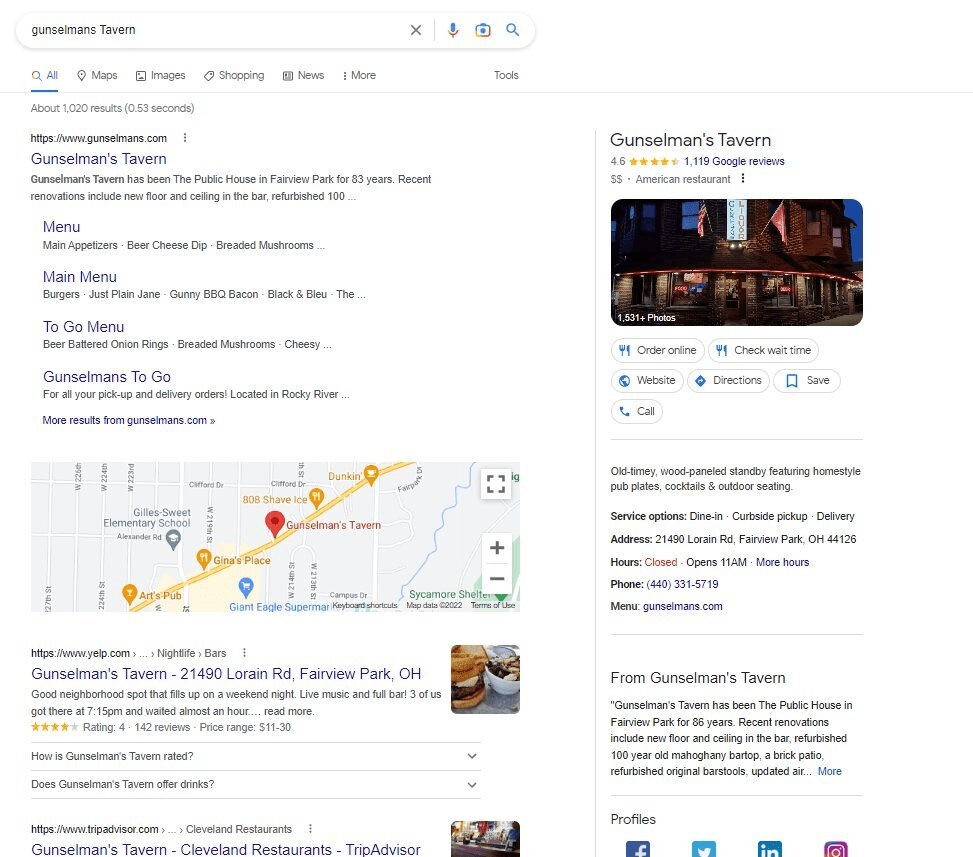Click the red Gunselman's Tavern map pin

tap(274, 524)
